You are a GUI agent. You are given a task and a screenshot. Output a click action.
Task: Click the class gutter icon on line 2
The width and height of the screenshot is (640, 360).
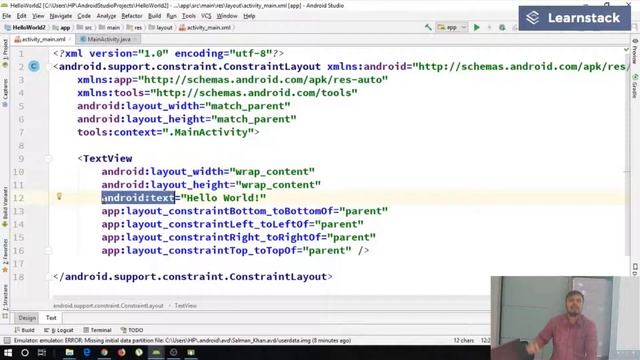pyautogui.click(x=34, y=66)
